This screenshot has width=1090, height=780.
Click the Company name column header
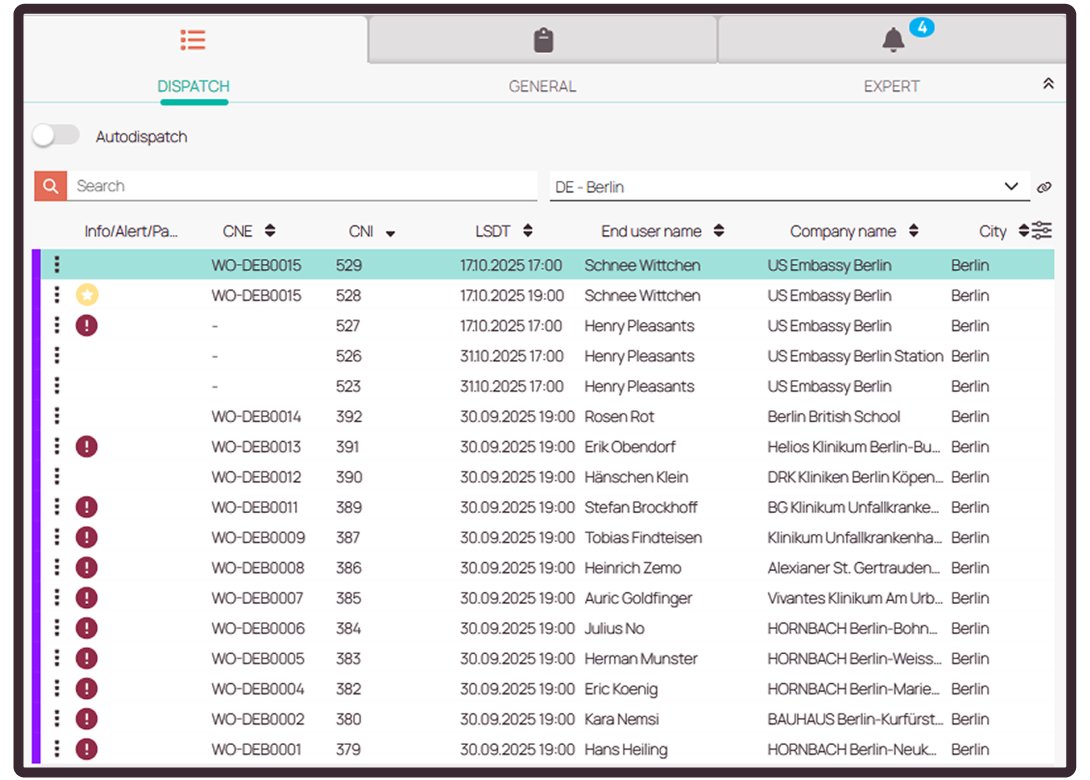[842, 232]
